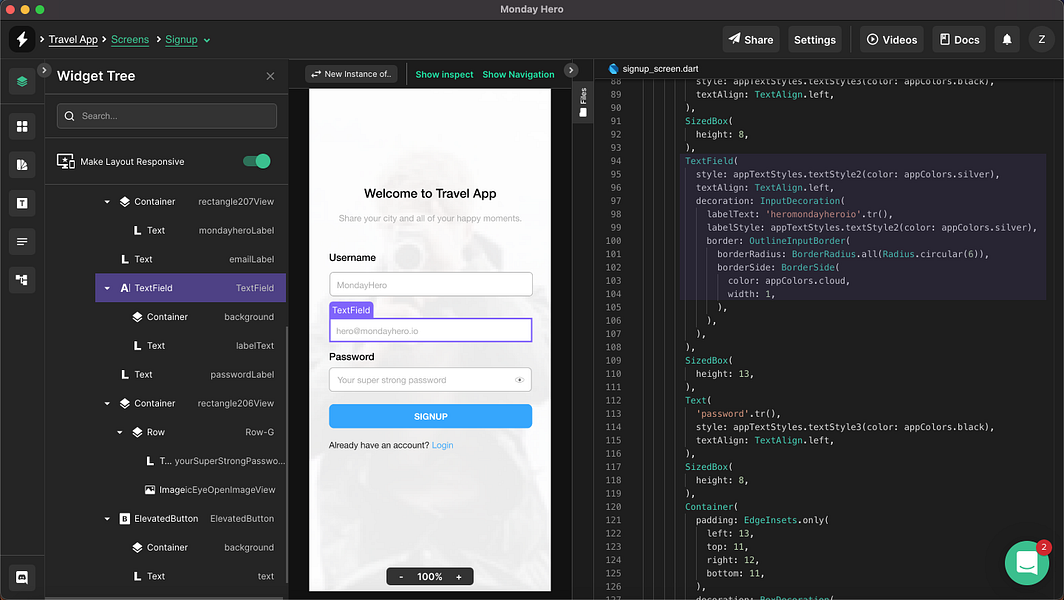The width and height of the screenshot is (1064, 600).
Task: Select passwordLabel Text tree row
Action: click(x=190, y=375)
